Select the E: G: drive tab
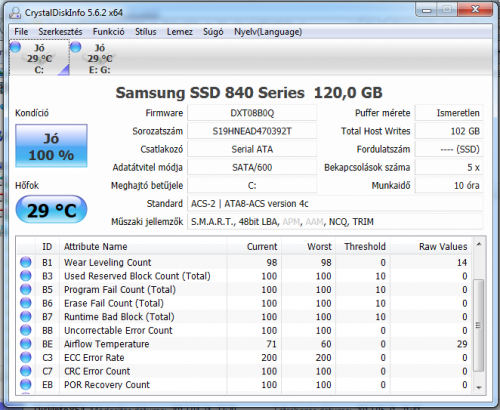500x410 pixels. pos(99,58)
